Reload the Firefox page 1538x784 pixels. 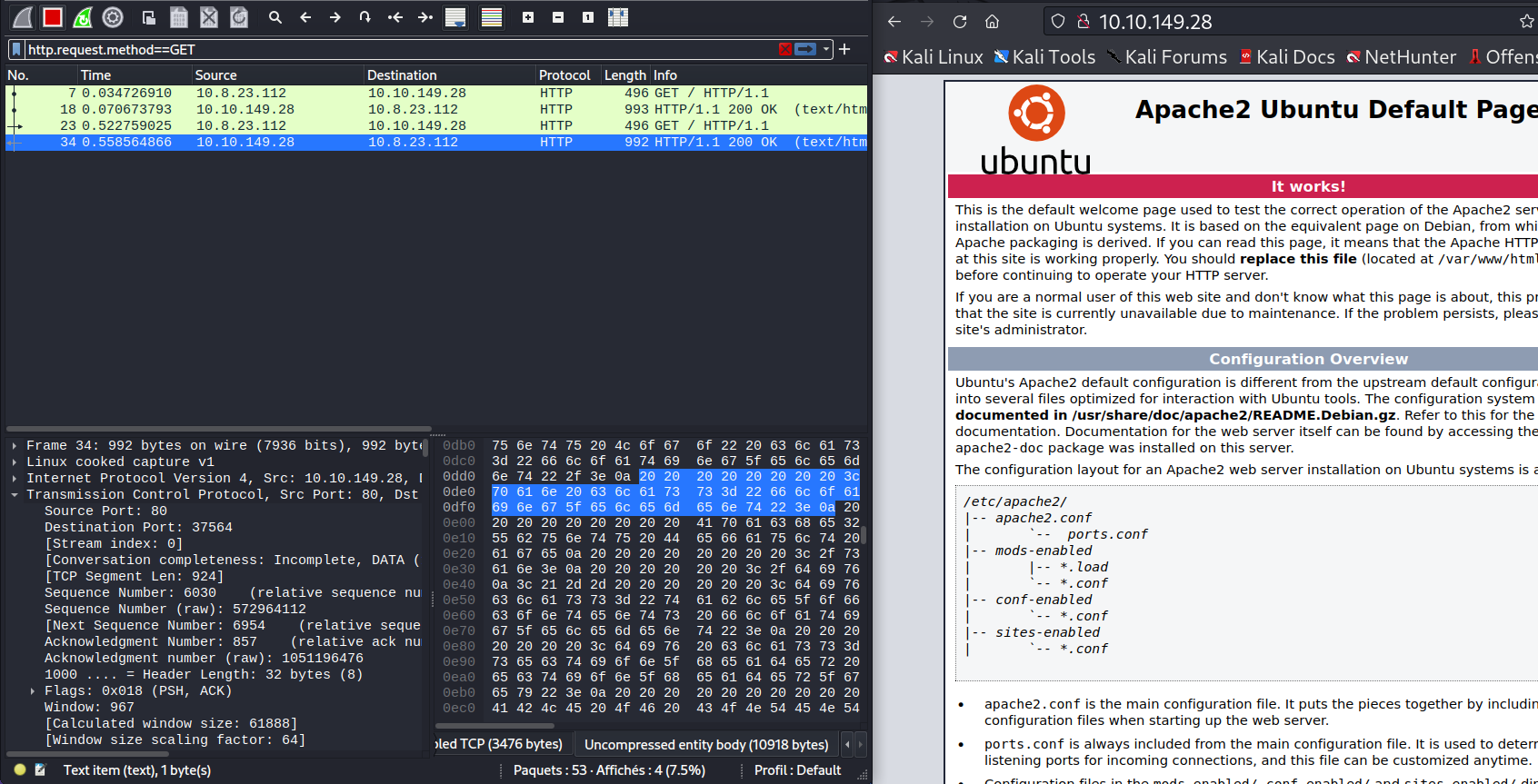[960, 21]
